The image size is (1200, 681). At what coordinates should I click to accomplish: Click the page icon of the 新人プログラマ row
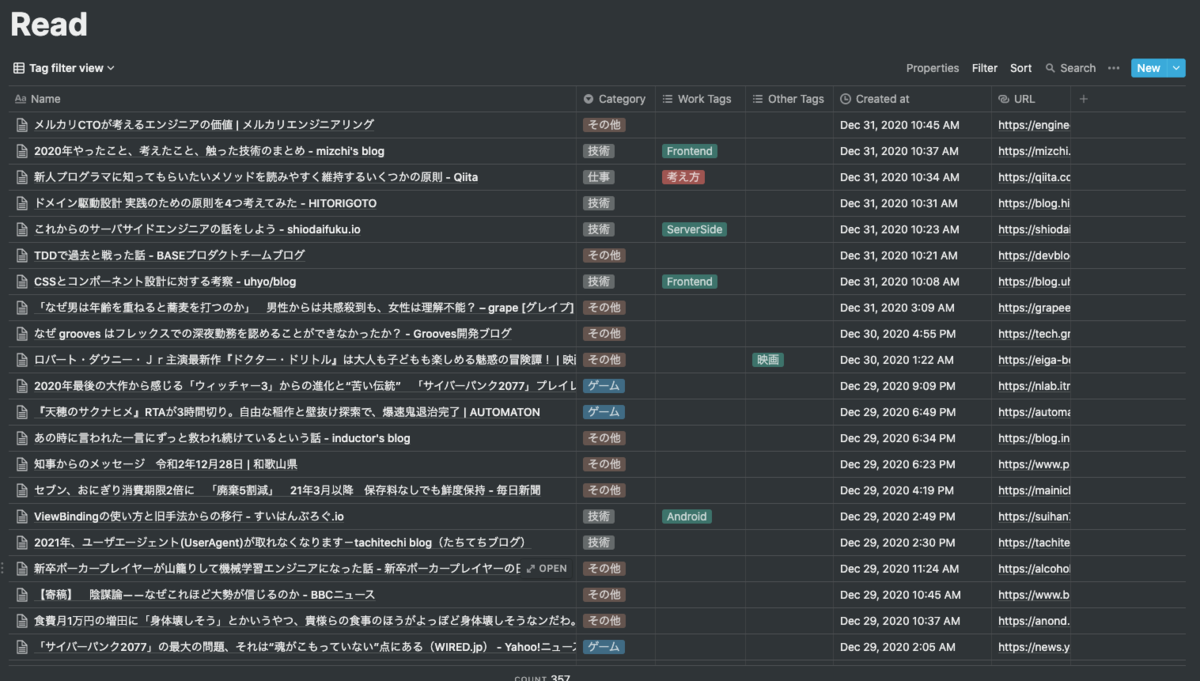pos(22,177)
